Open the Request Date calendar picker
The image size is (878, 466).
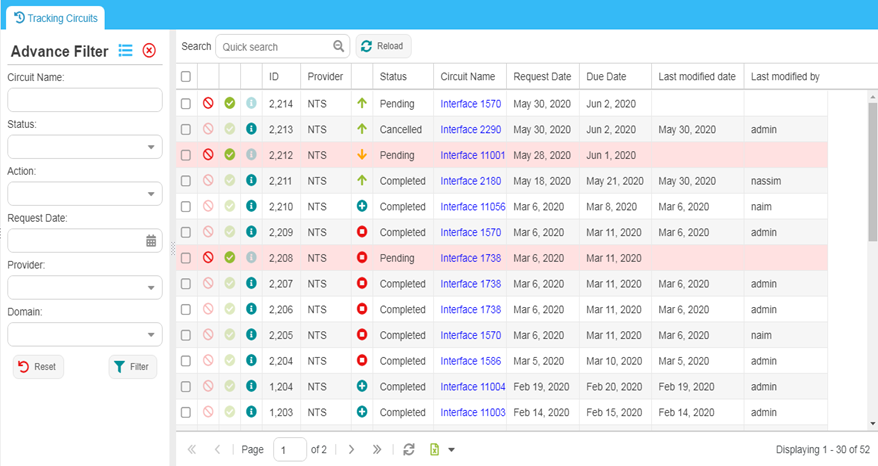pos(151,241)
